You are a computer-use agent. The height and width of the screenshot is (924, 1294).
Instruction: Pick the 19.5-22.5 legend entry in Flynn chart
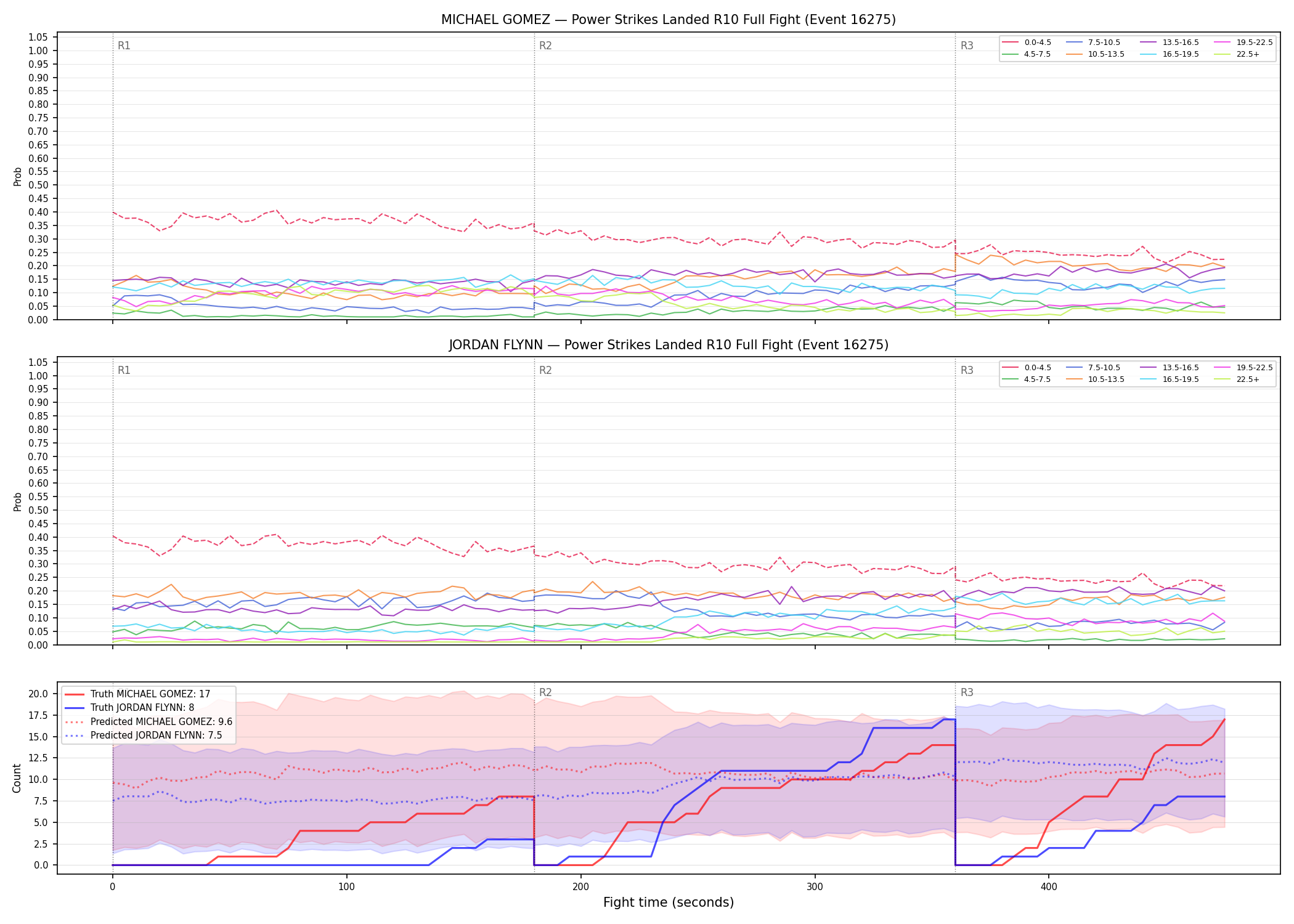[1244, 368]
